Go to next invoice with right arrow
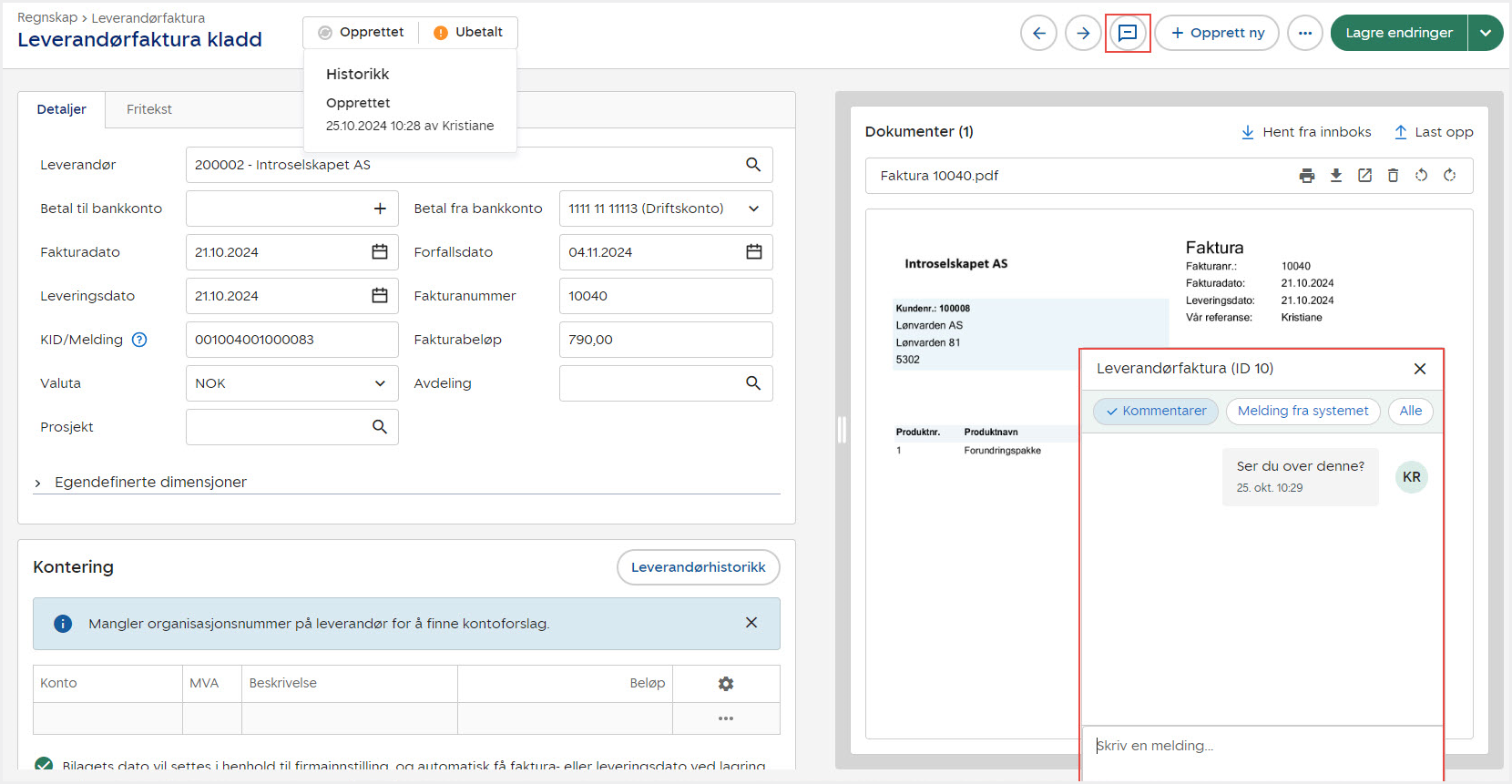The height and width of the screenshot is (784, 1512). [x=1083, y=34]
